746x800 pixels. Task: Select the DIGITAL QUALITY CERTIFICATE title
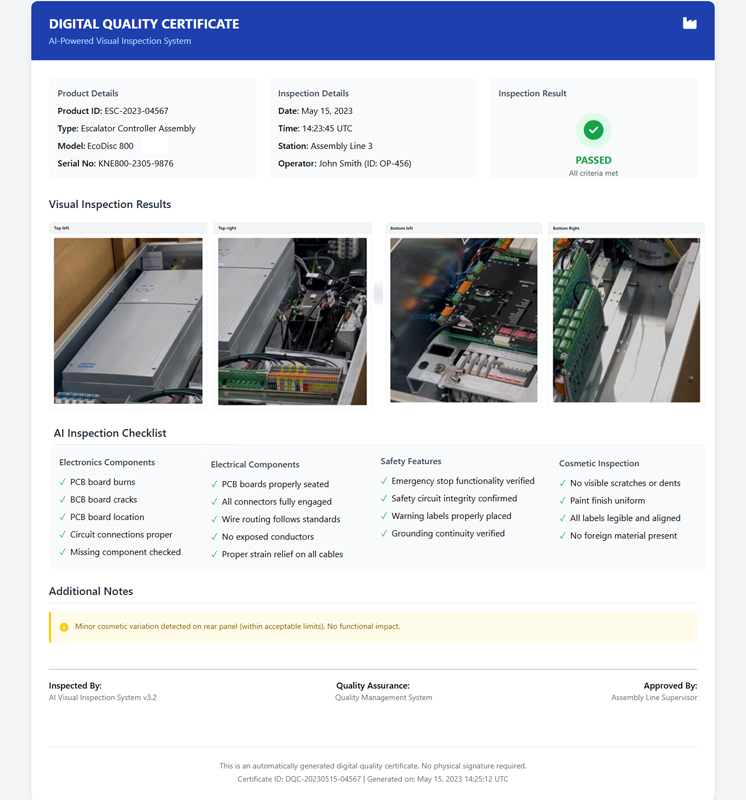point(144,24)
